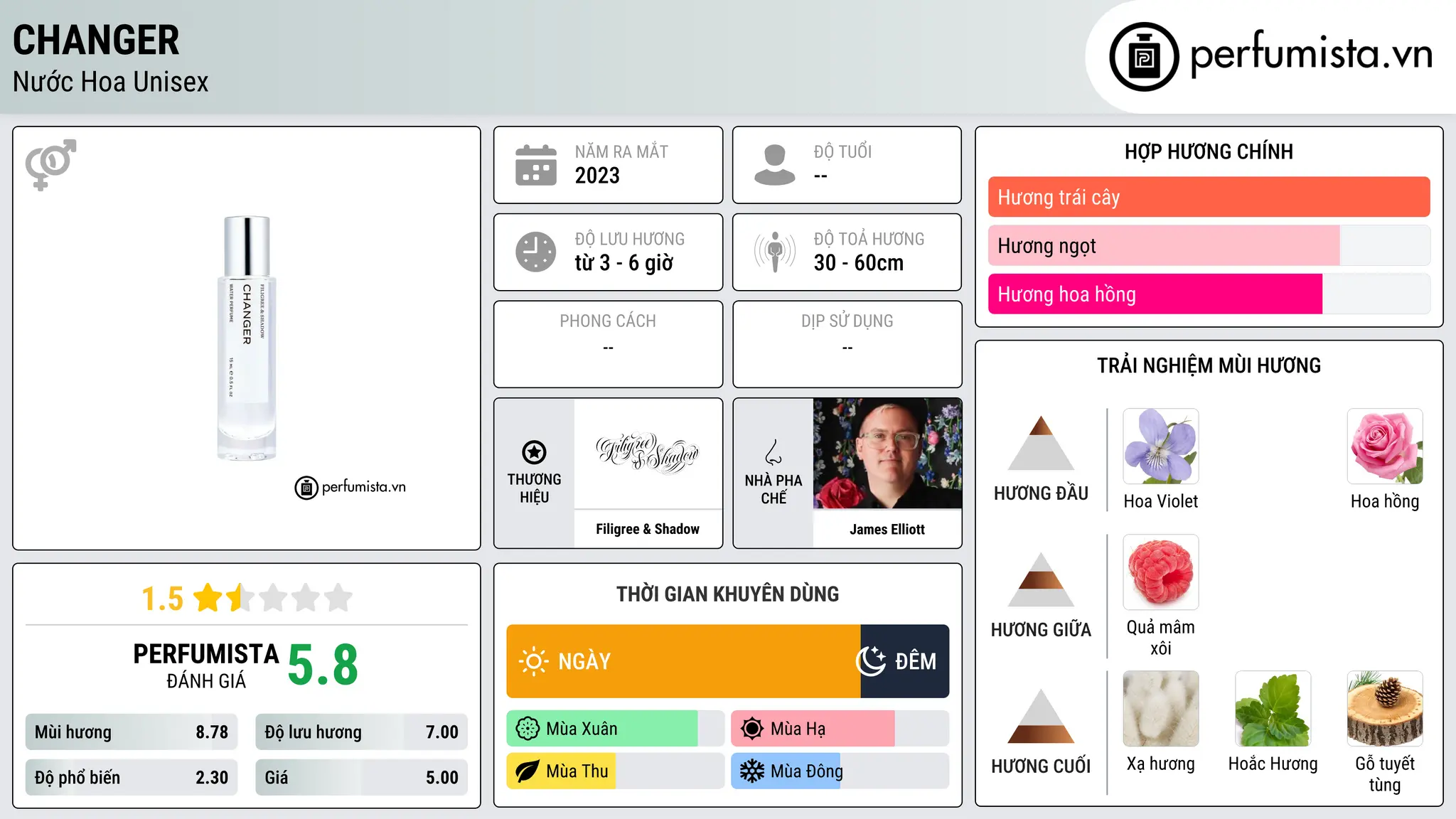The width and height of the screenshot is (1456, 819).
Task: Open the James Elliott perfumer link
Action: [887, 529]
